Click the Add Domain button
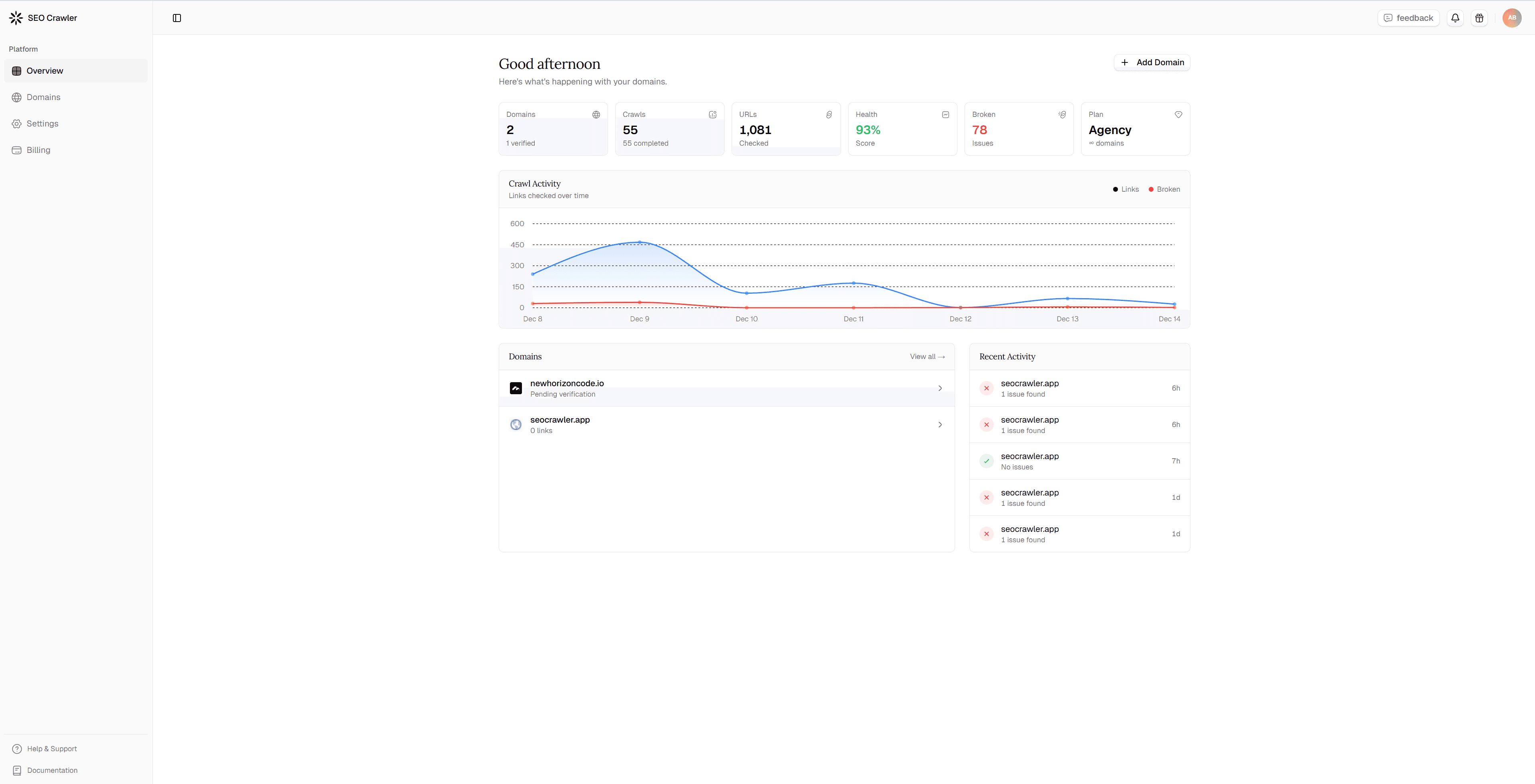Viewport: 1535px width, 784px height. (1151, 62)
